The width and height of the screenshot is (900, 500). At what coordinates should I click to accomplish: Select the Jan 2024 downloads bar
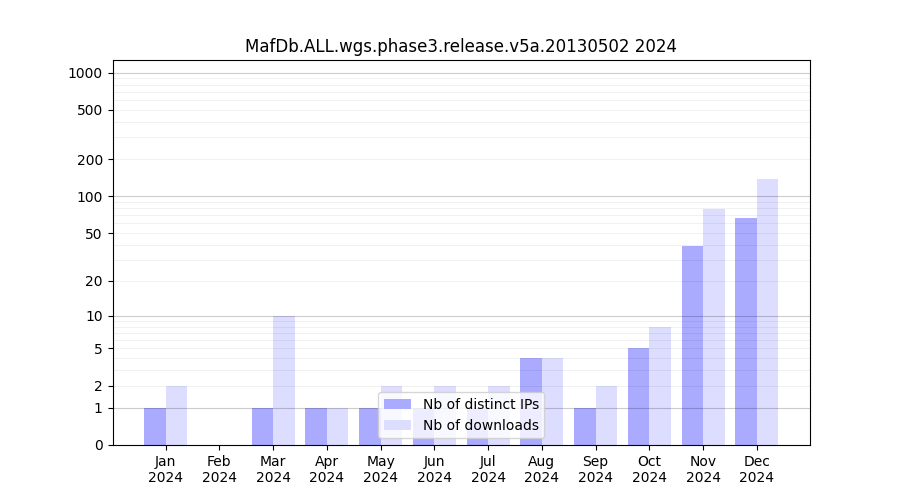(x=176, y=415)
